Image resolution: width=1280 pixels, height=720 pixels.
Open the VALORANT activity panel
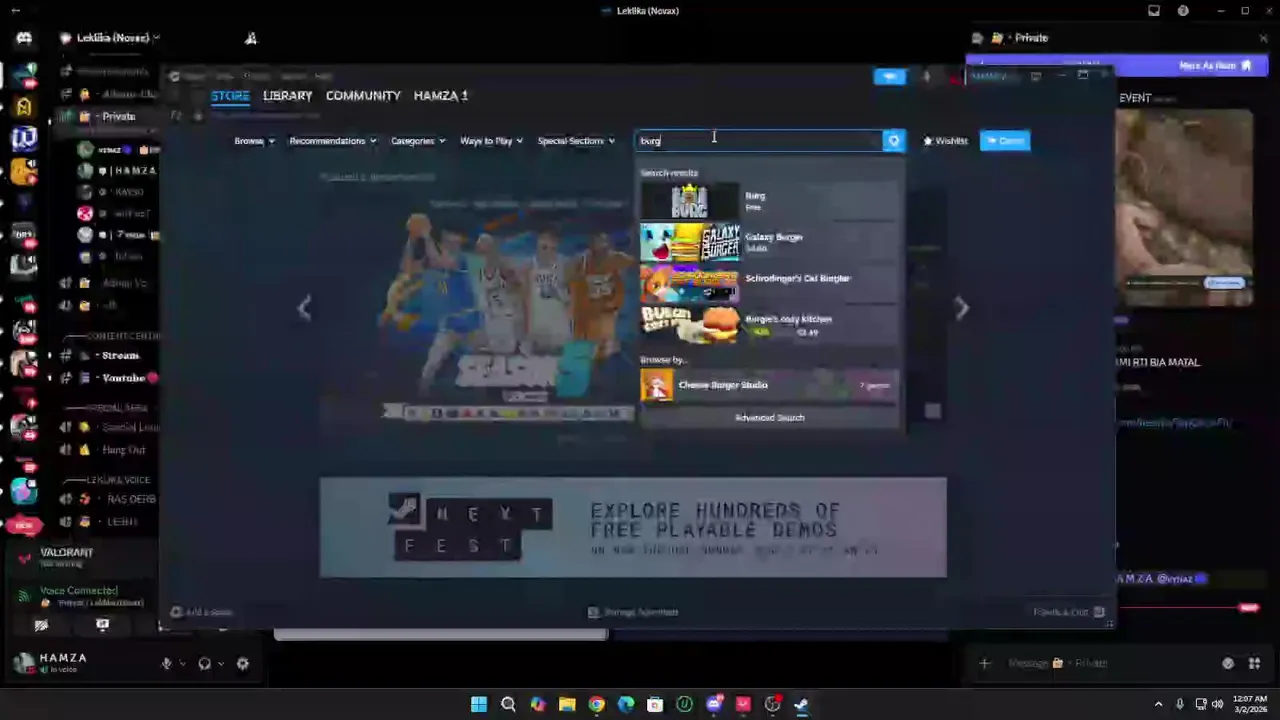[80, 558]
